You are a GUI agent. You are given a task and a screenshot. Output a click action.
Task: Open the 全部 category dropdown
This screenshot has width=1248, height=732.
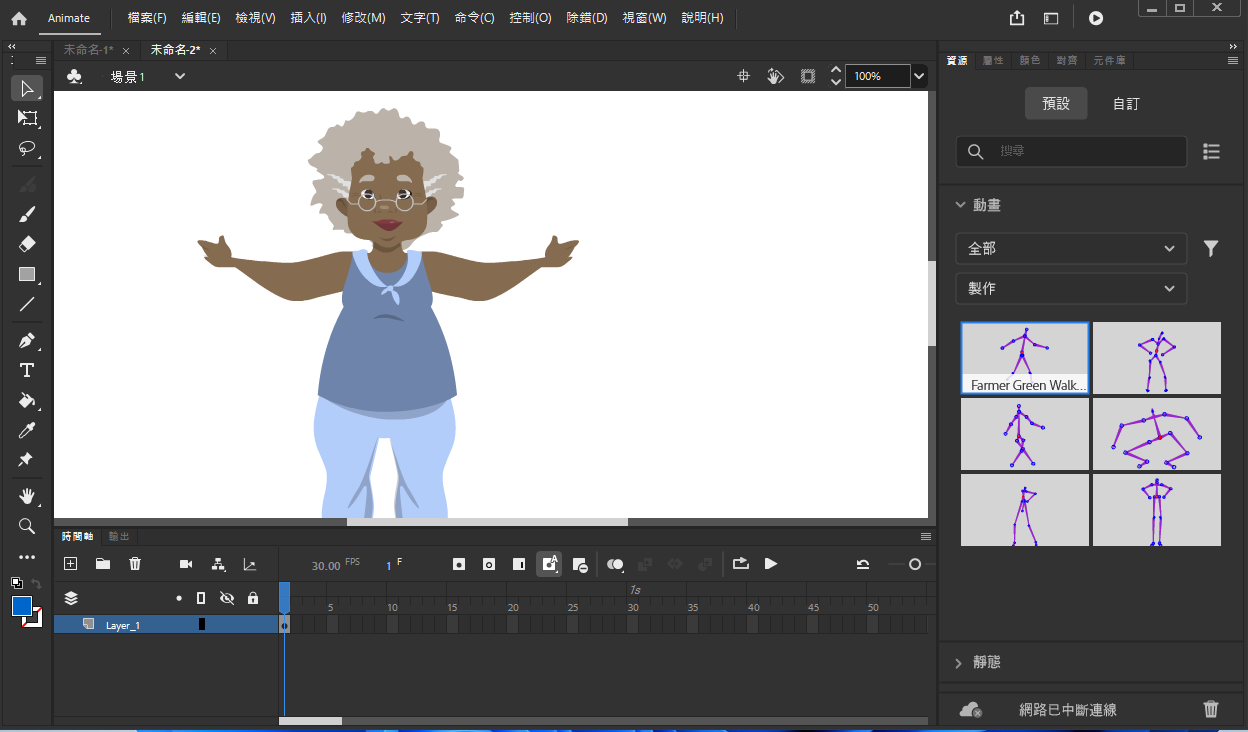tap(1071, 248)
